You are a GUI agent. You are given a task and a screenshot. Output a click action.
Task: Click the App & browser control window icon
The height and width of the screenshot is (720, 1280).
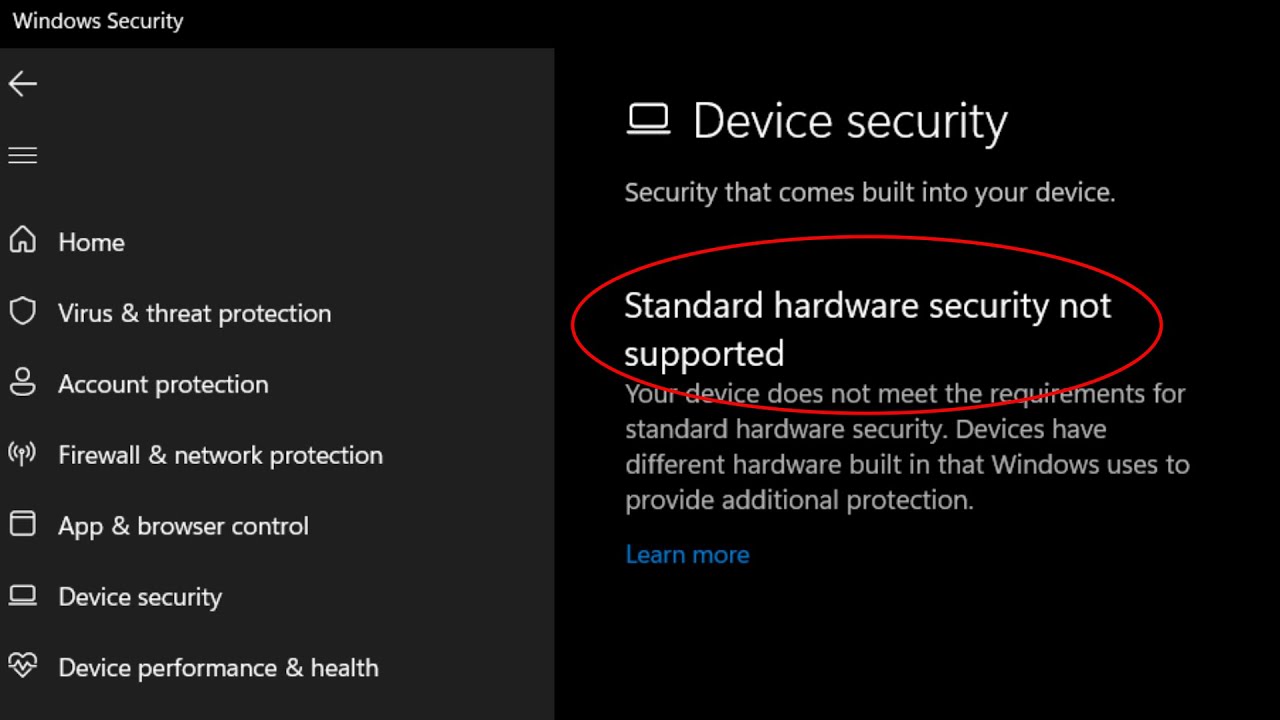[22, 525]
